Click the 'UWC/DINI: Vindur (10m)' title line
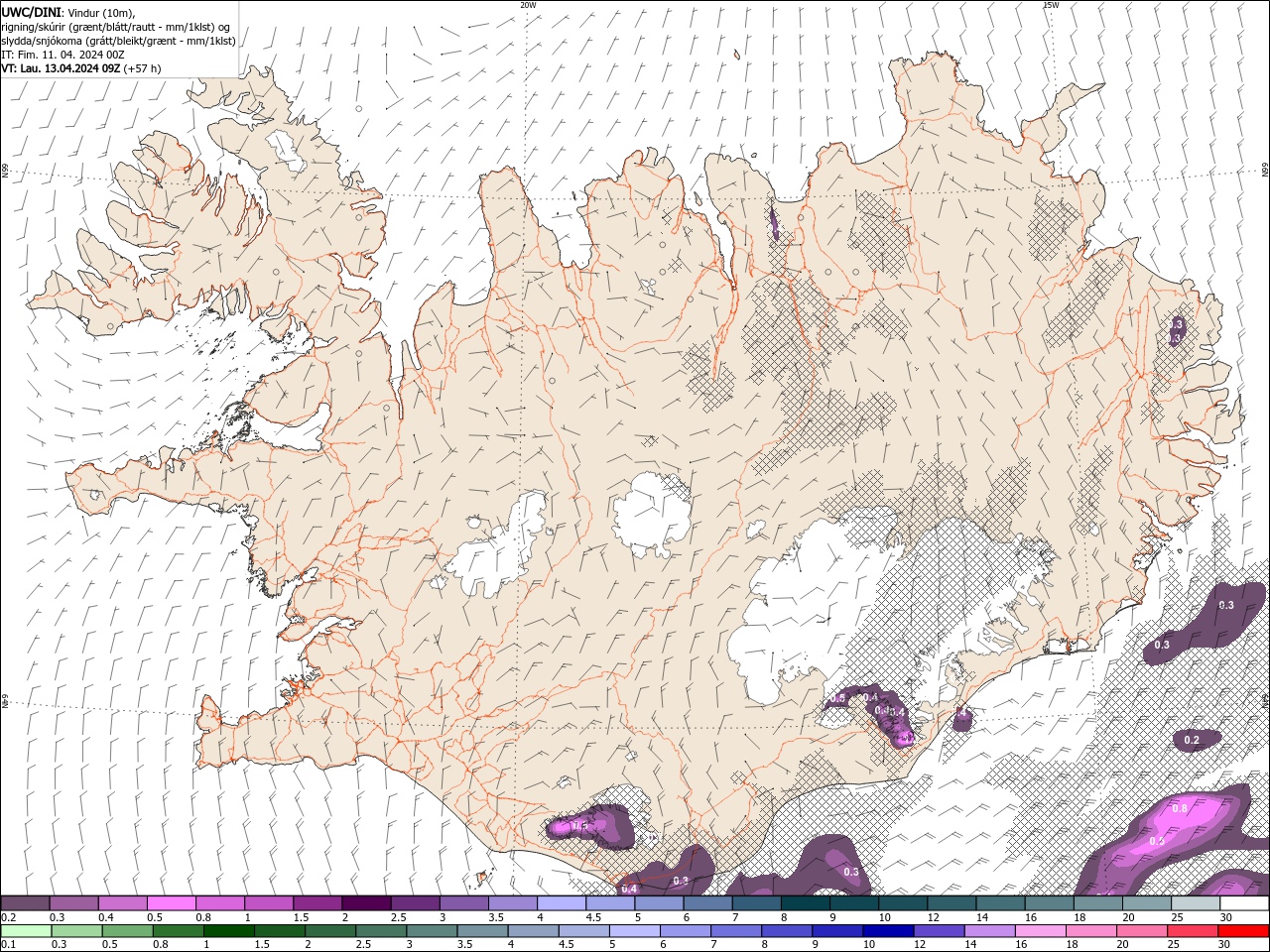The image size is (1270, 952). pyautogui.click(x=67, y=11)
